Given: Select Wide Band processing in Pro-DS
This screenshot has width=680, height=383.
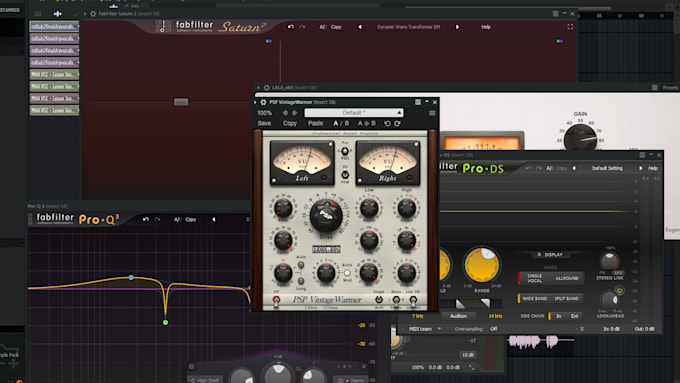Looking at the screenshot, I should [534, 298].
